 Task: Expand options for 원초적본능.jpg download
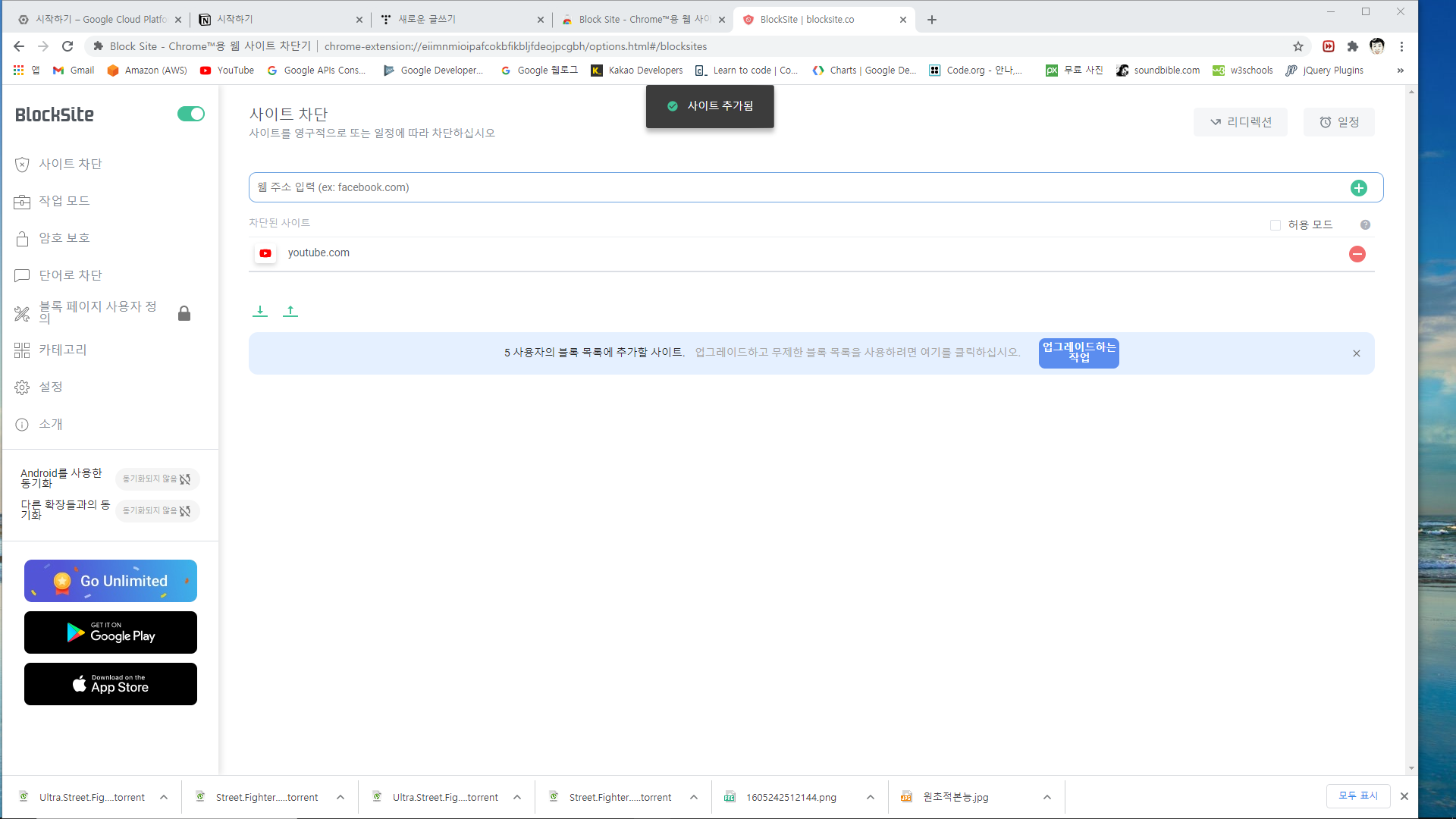(1047, 797)
